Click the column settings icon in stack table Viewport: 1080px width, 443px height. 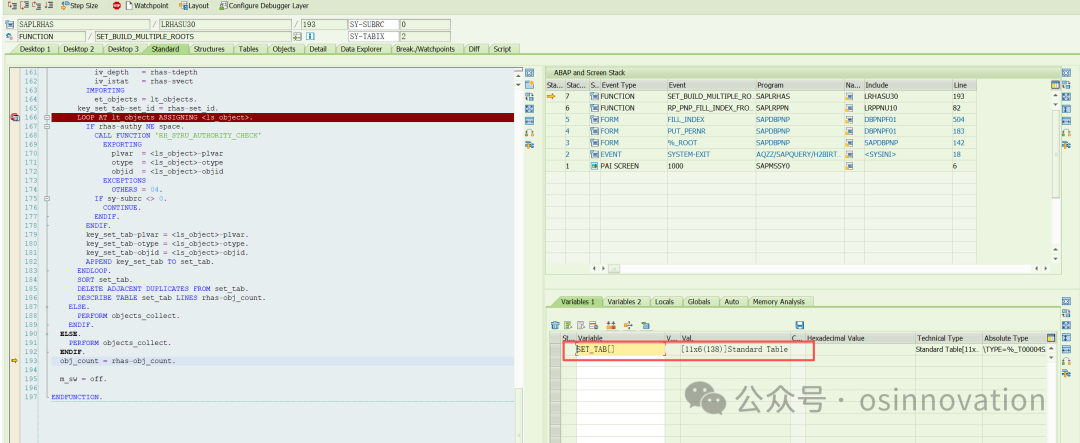point(1056,85)
